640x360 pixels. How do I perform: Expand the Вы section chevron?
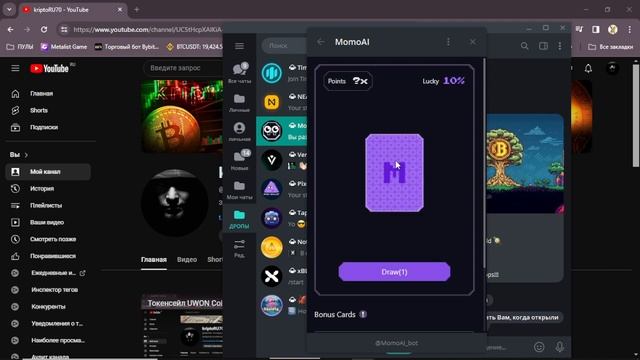[26, 155]
